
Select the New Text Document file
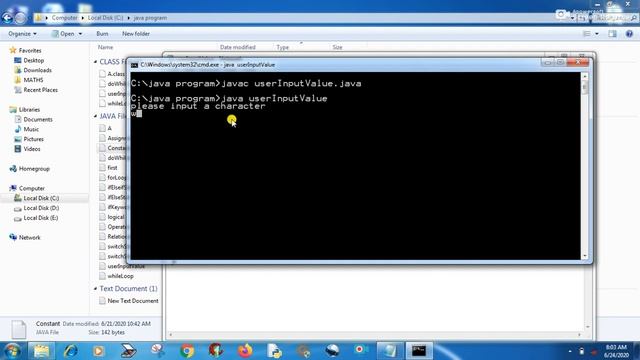point(133,301)
